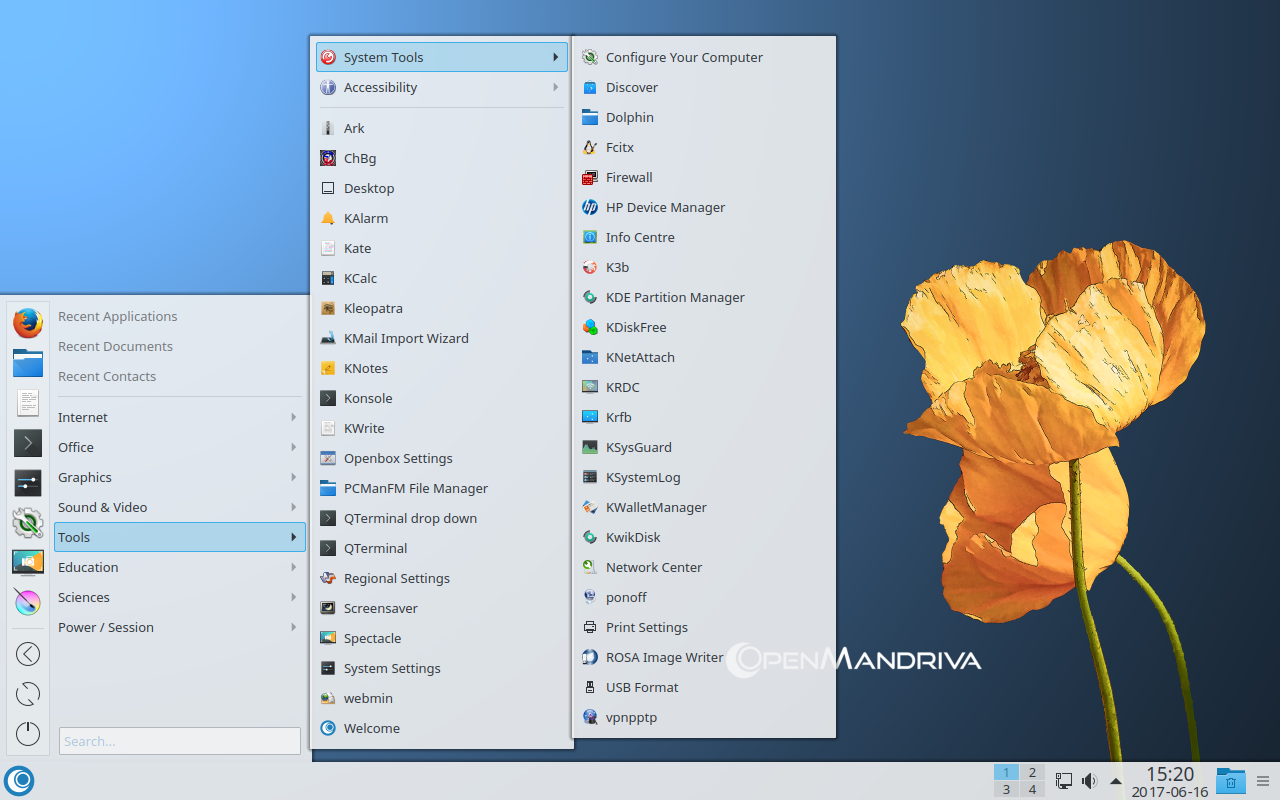Launch HP Device Manager icon
Image resolution: width=1280 pixels, height=800 pixels.
(x=590, y=208)
